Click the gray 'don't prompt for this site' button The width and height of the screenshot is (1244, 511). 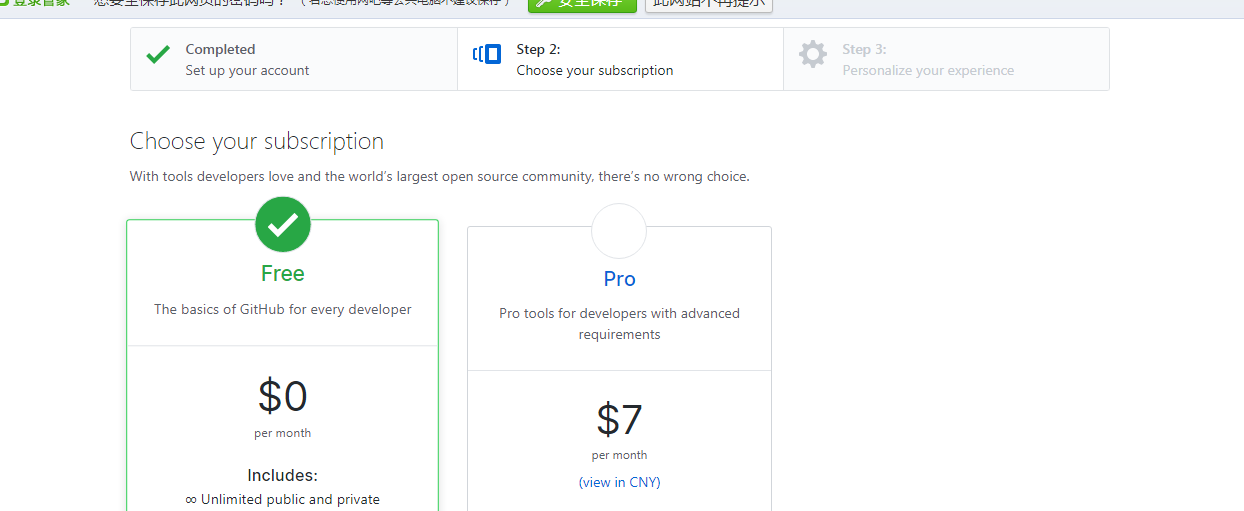pyautogui.click(x=709, y=4)
